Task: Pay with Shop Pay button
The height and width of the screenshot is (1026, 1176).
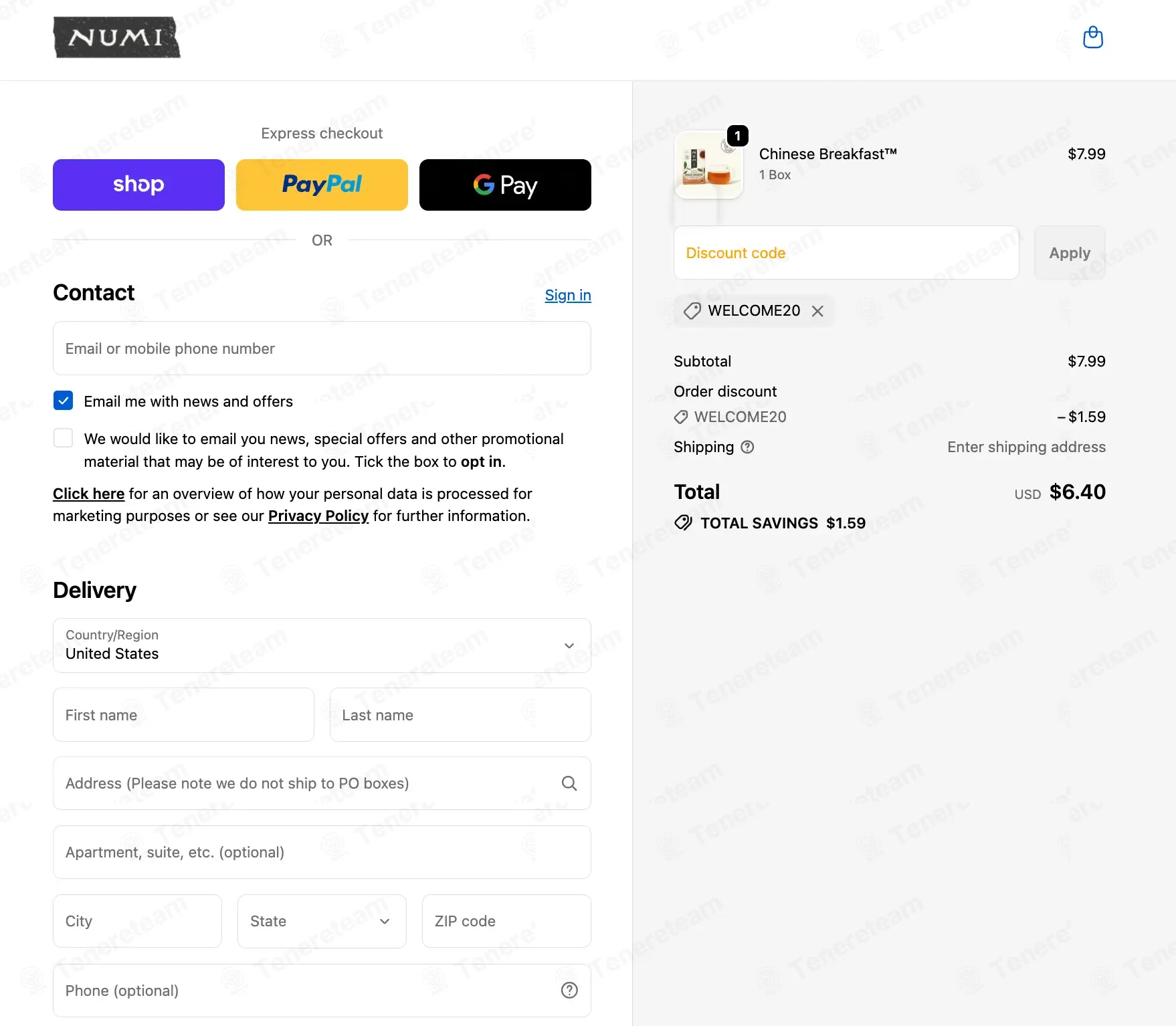Action: 138,185
